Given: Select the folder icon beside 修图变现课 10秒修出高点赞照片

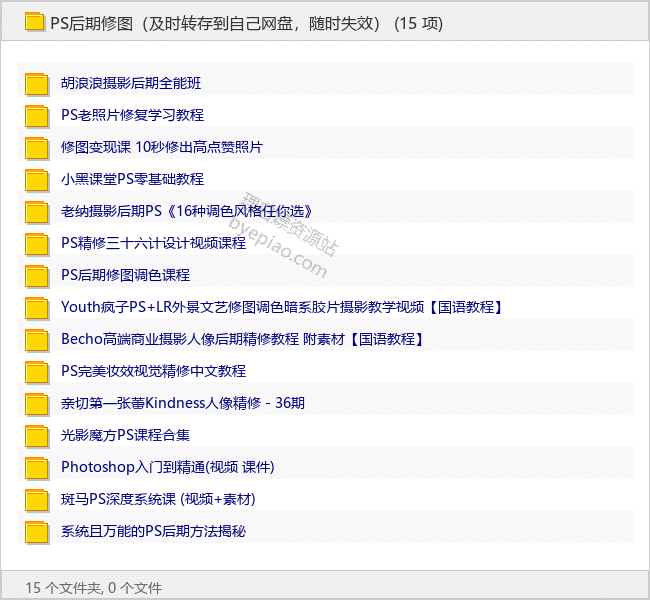Looking at the screenshot, I should tap(36, 148).
